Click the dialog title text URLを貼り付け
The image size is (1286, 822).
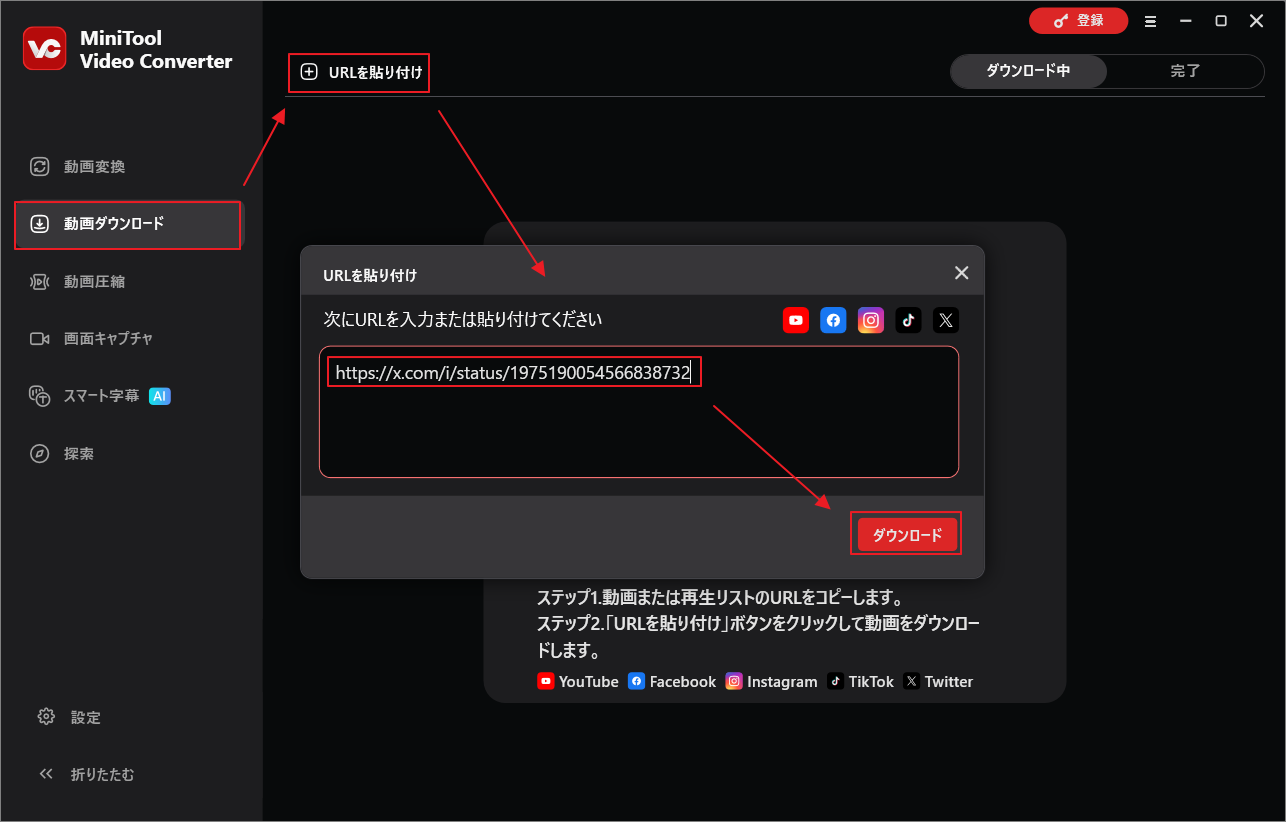click(370, 274)
